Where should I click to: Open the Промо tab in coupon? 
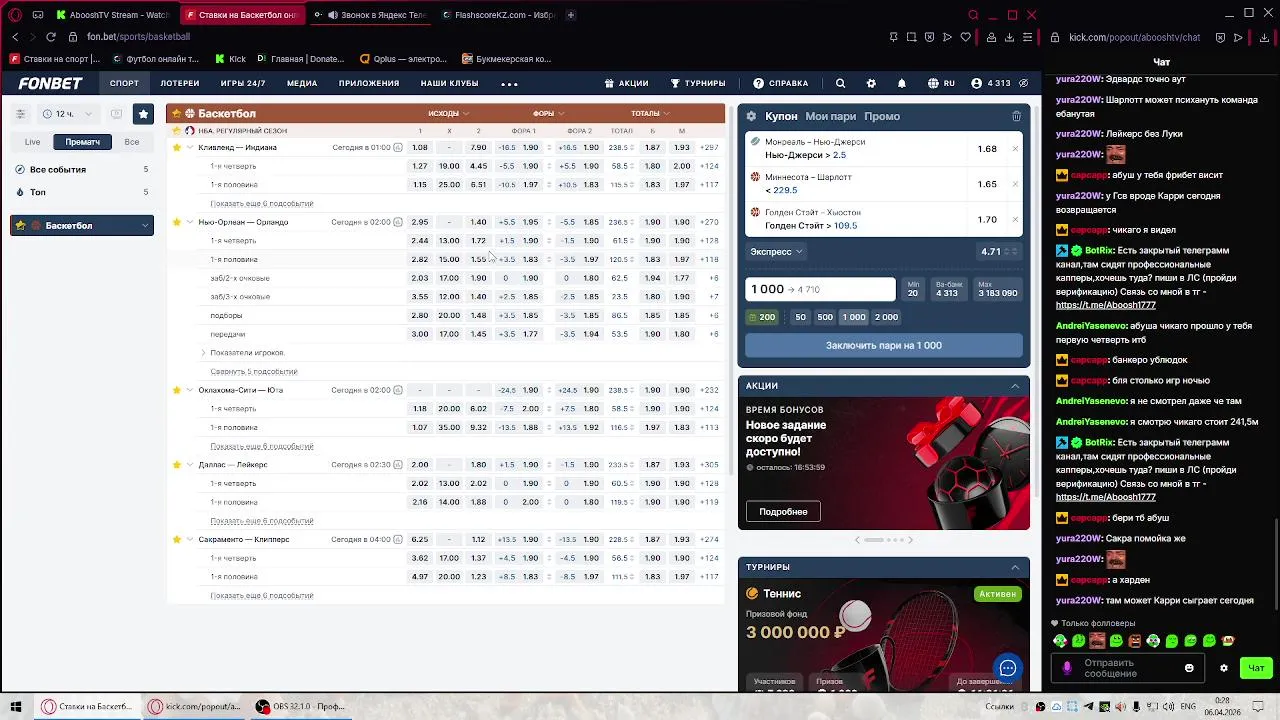(882, 116)
